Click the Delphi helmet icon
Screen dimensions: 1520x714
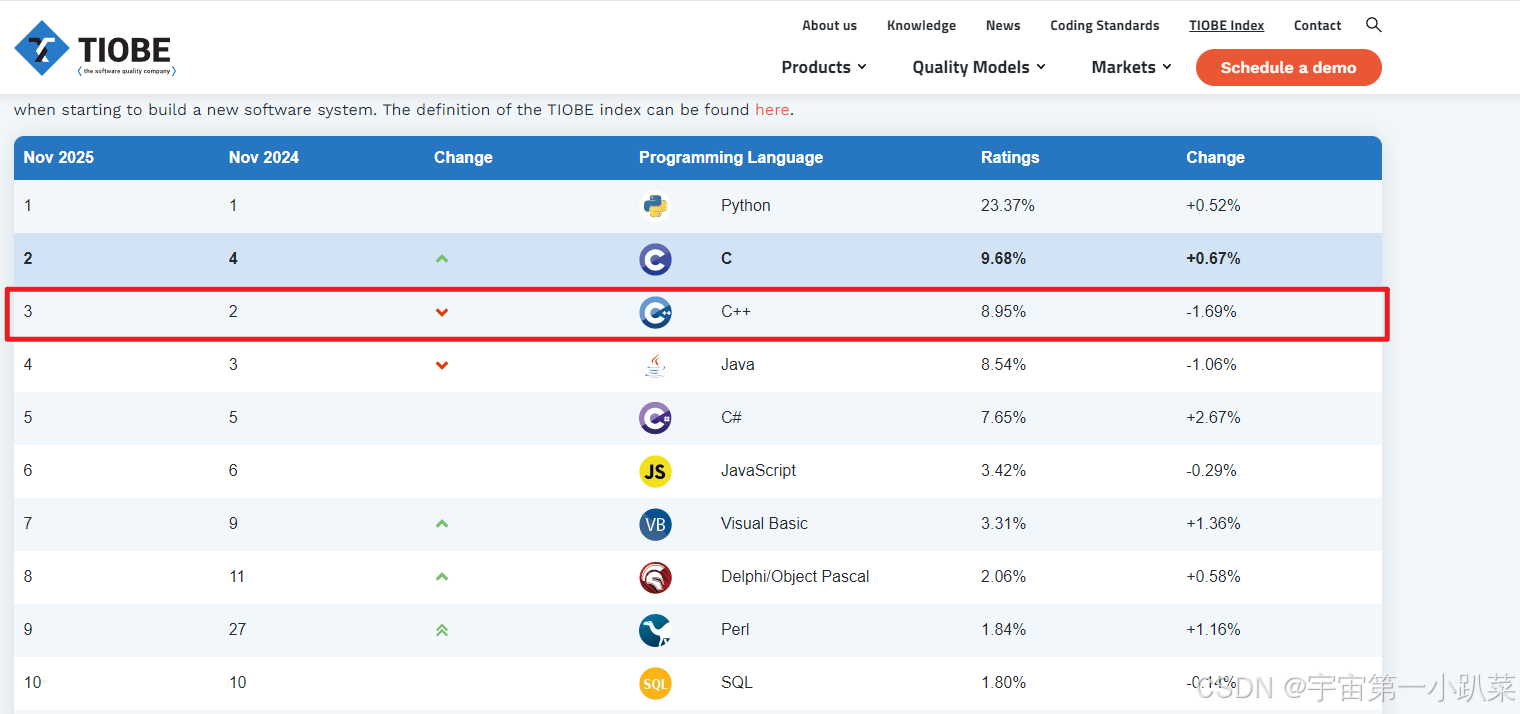click(655, 577)
